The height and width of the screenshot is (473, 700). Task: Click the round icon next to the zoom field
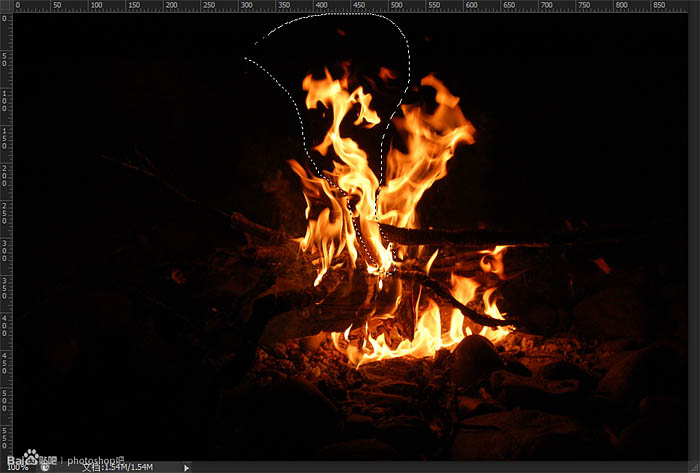(x=45, y=468)
